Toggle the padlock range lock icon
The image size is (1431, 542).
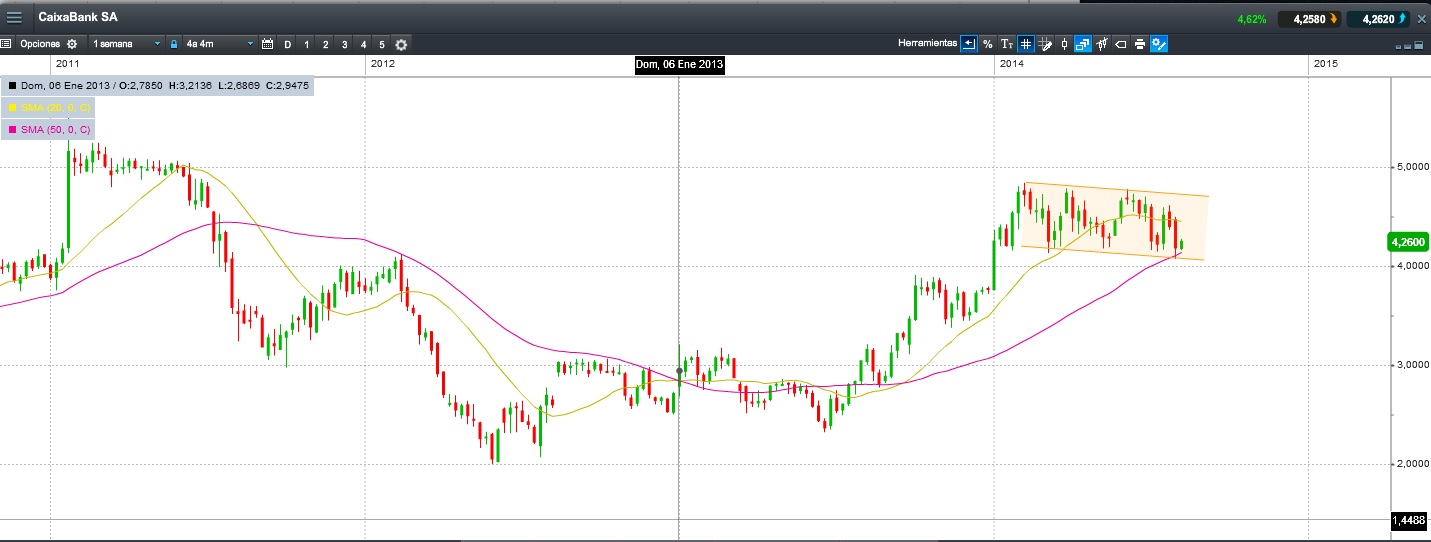(x=174, y=44)
